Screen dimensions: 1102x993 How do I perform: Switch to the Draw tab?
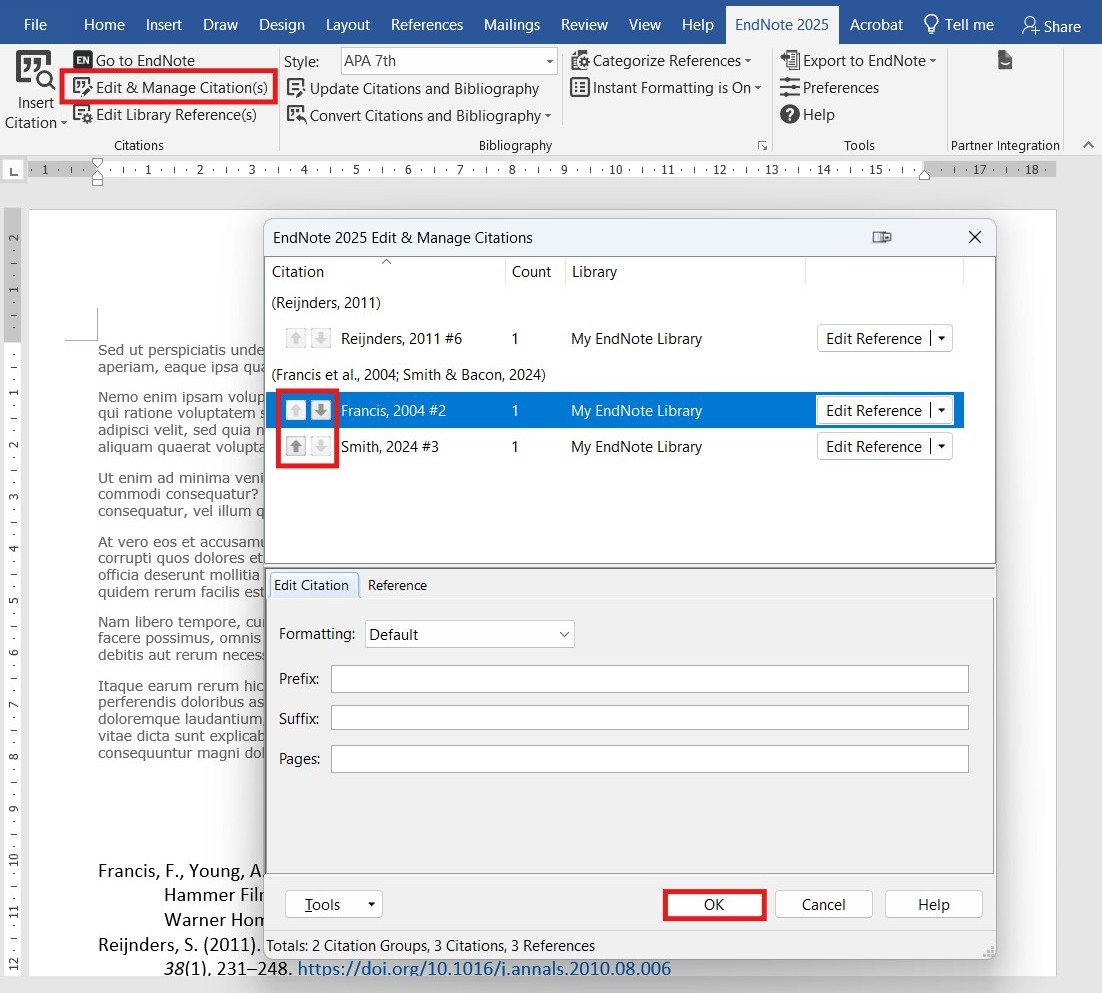(220, 25)
